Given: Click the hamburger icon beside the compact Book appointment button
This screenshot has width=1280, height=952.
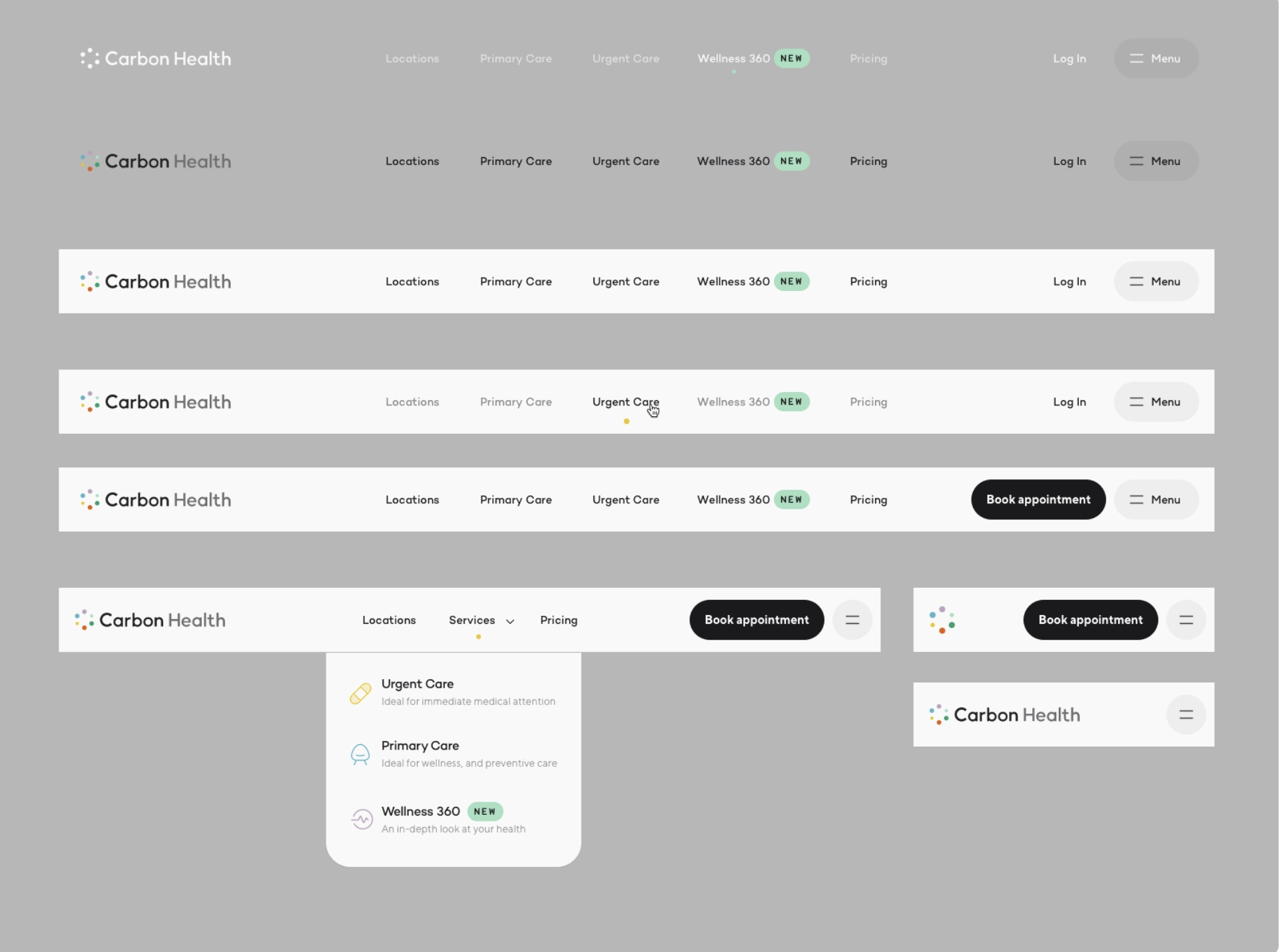Looking at the screenshot, I should [1187, 620].
